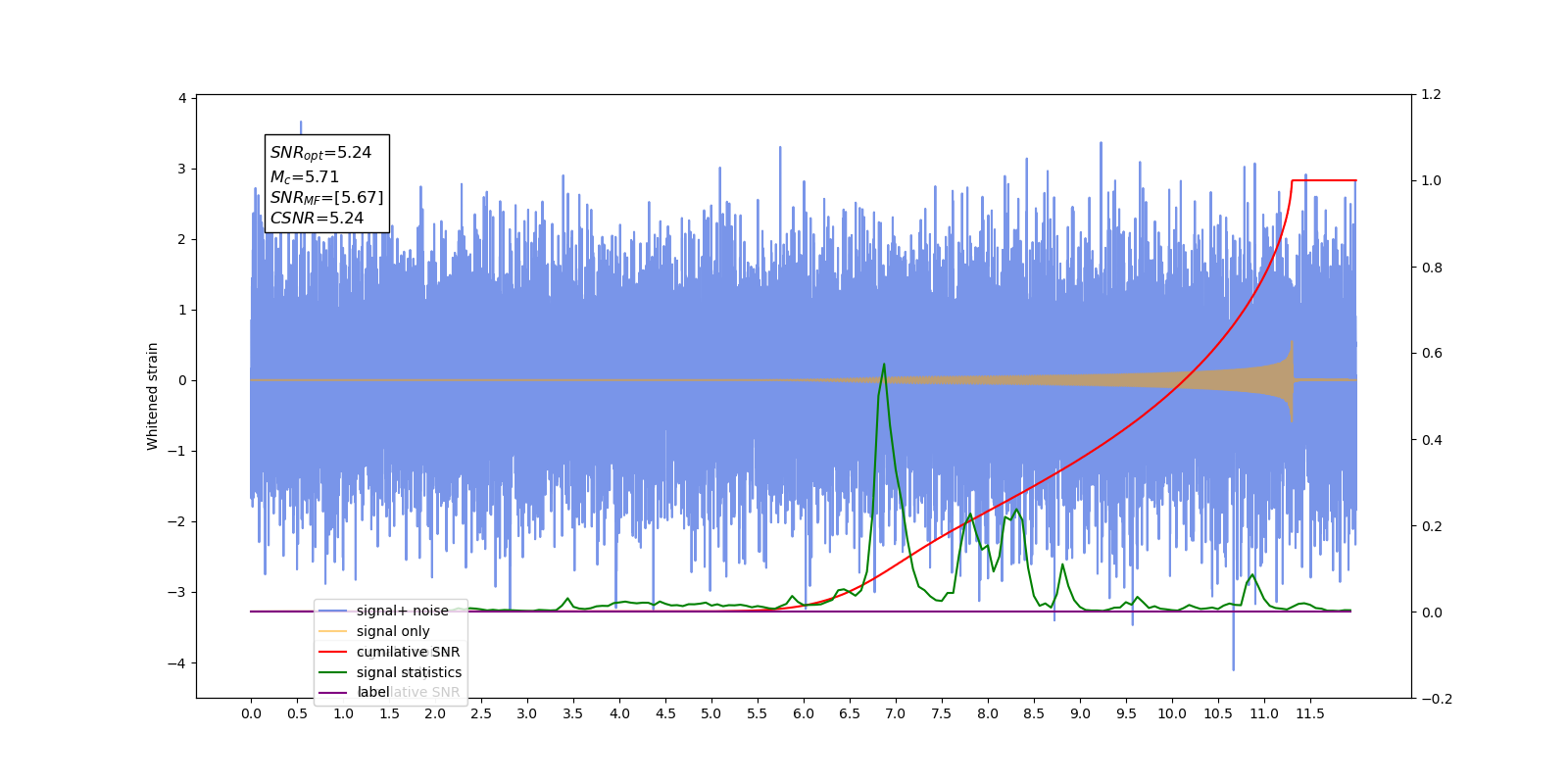1568x784 pixels.
Task: Select the Mc=5.71 annotation line
Action: tap(305, 176)
